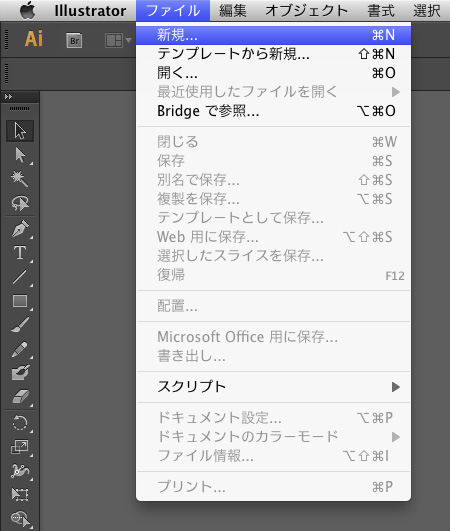The image size is (450, 531).
Task: Select the Blob Brush tool
Action: click(x=20, y=373)
